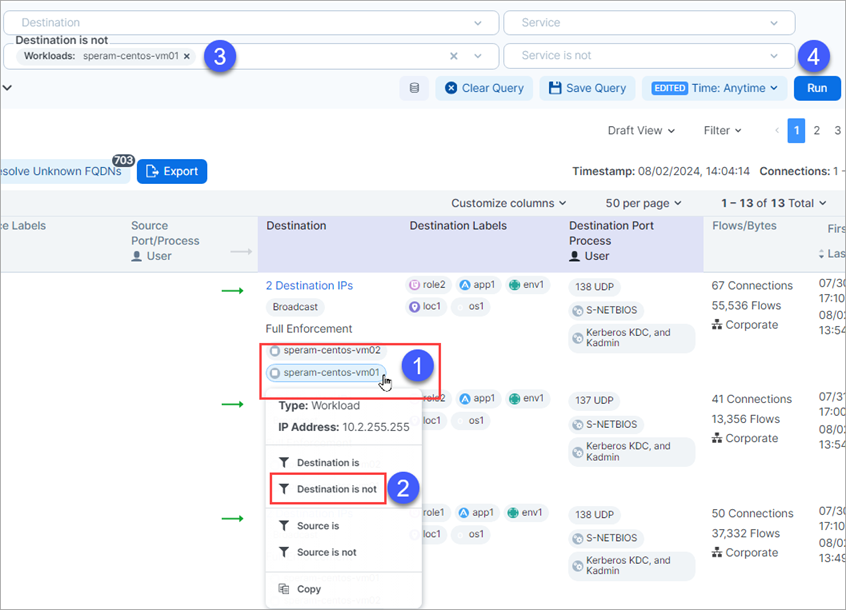Remove the speram-centos-vm01 workload chip
The height and width of the screenshot is (610, 846).
click(187, 56)
